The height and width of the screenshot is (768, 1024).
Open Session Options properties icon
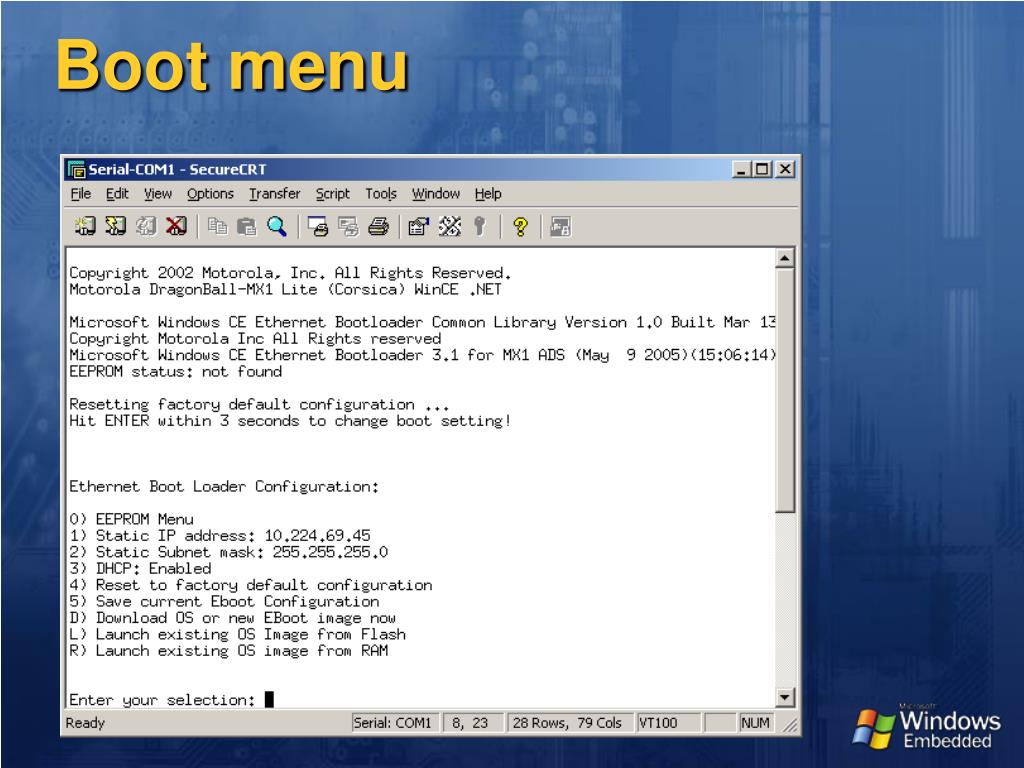[x=419, y=227]
